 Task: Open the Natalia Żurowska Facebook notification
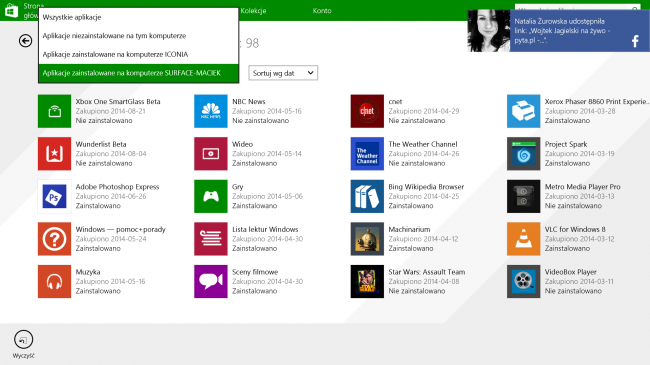559,31
